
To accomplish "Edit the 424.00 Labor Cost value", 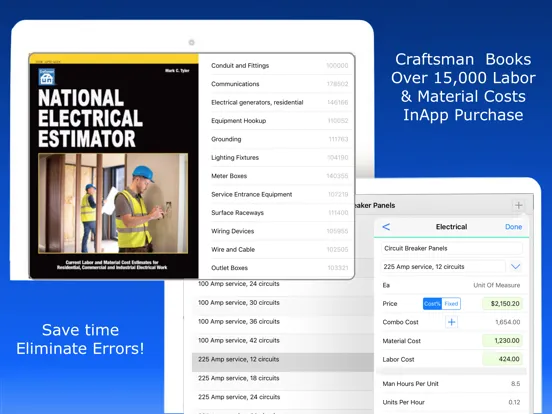I will (x=502, y=359).
